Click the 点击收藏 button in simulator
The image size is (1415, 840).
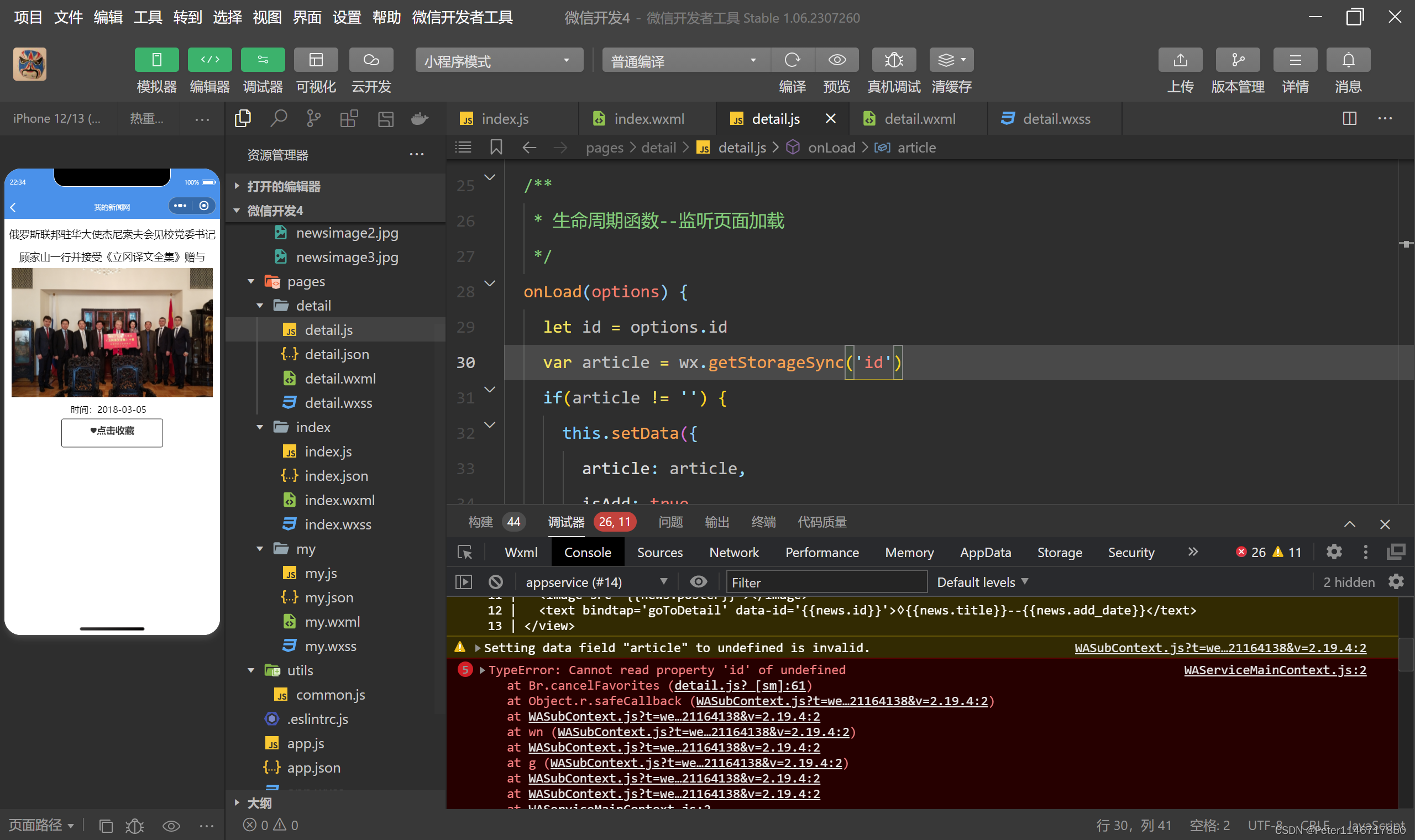(x=112, y=432)
